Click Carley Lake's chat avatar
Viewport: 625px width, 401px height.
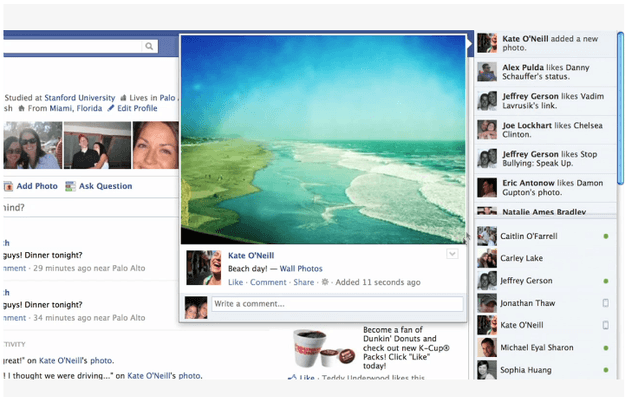(x=487, y=258)
